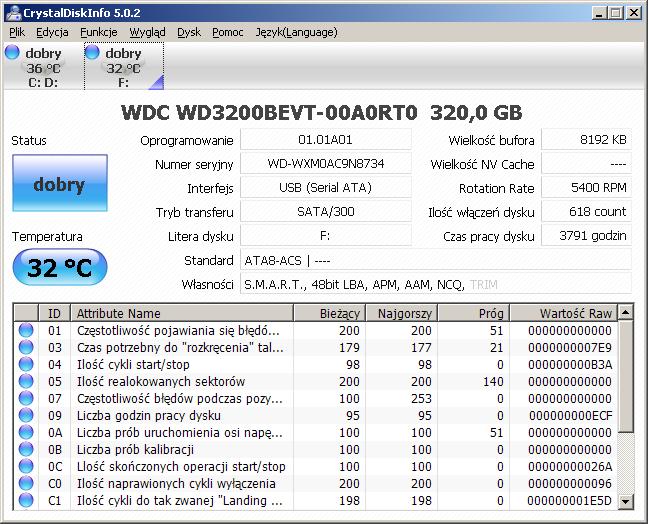Viewport: 648px width, 524px height.
Task: Click the status orb for attribute 0B
Action: [x=26, y=449]
